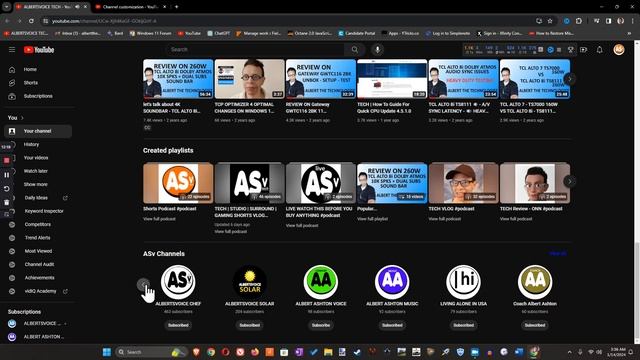The height and width of the screenshot is (360, 640).
Task: Click View all for ASv Channels
Action: (558, 253)
